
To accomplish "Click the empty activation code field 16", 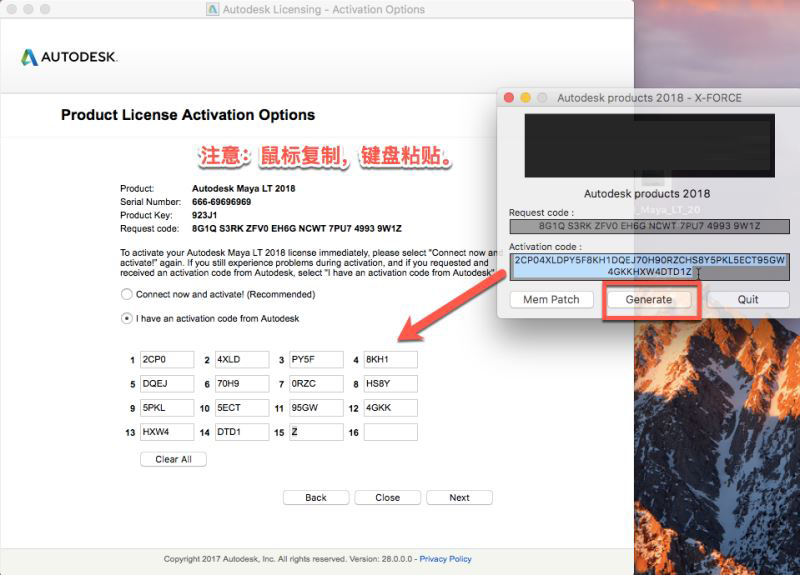I will [x=391, y=432].
